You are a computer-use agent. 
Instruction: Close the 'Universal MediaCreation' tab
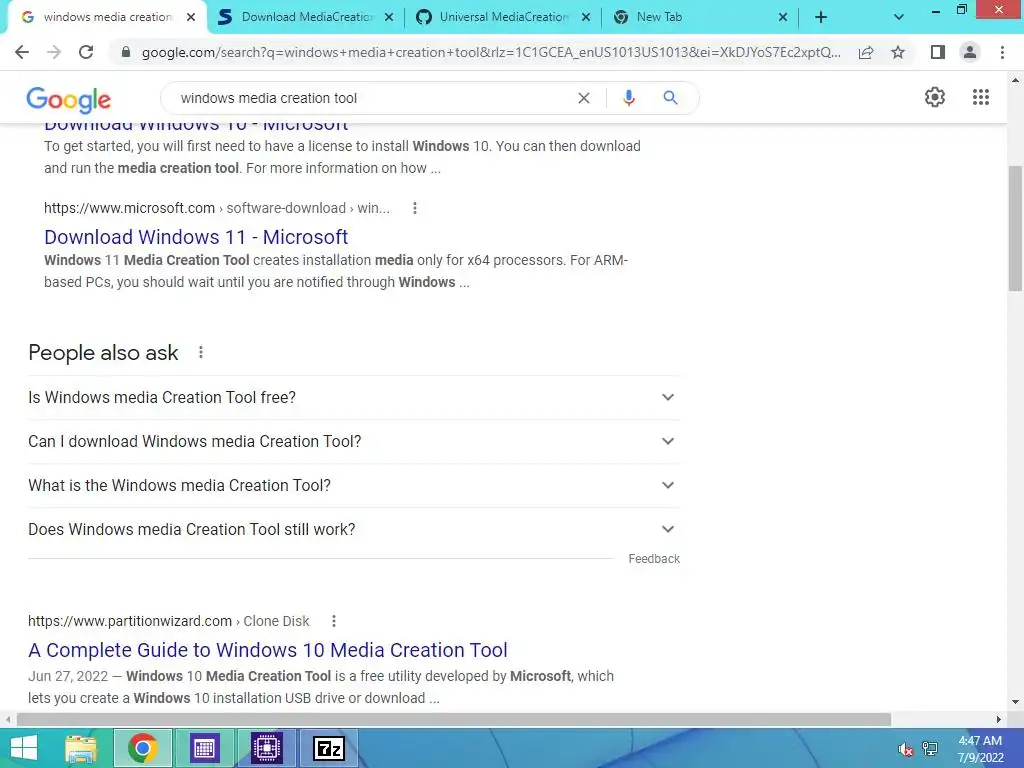pyautogui.click(x=586, y=17)
